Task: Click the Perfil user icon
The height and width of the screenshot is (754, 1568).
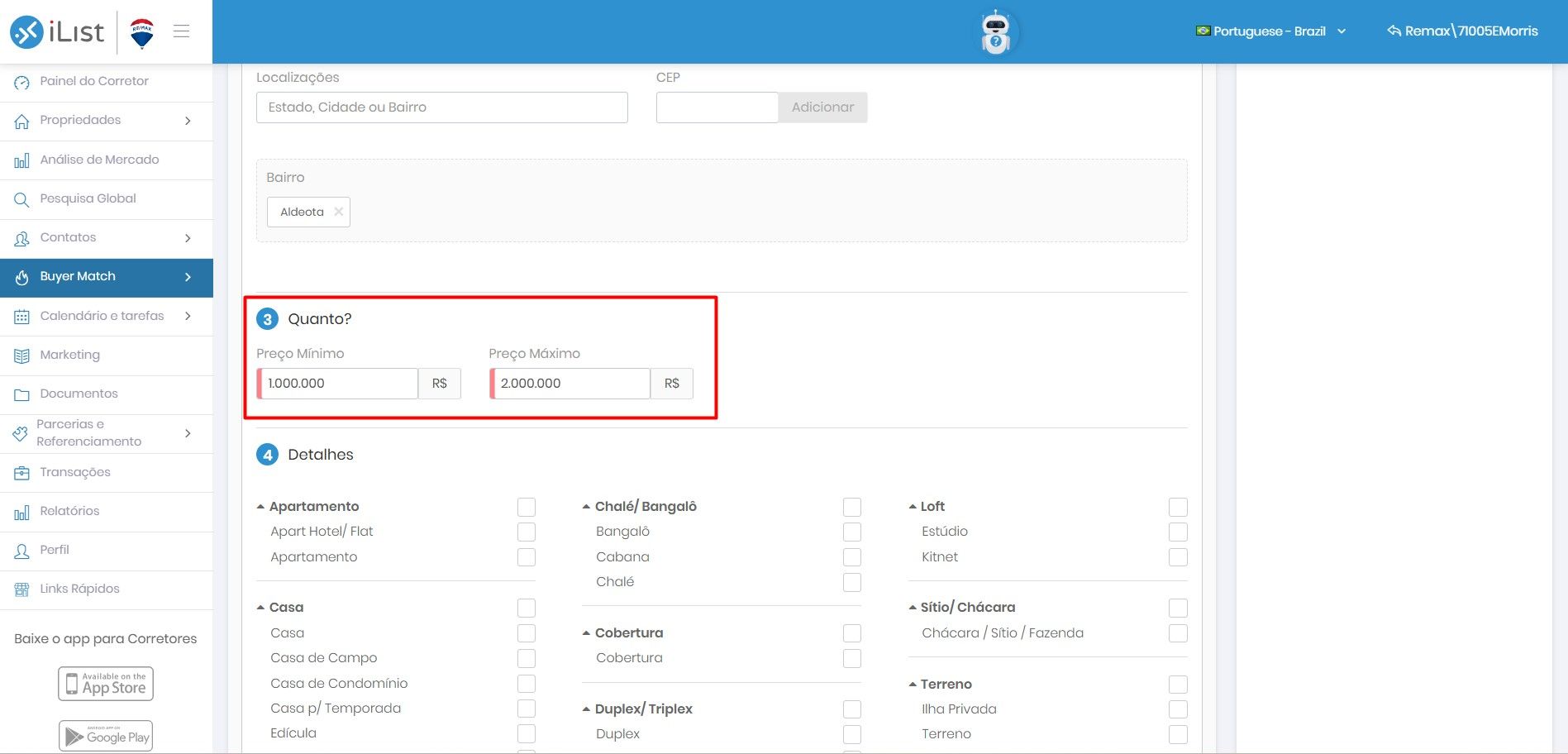Action: pos(22,551)
